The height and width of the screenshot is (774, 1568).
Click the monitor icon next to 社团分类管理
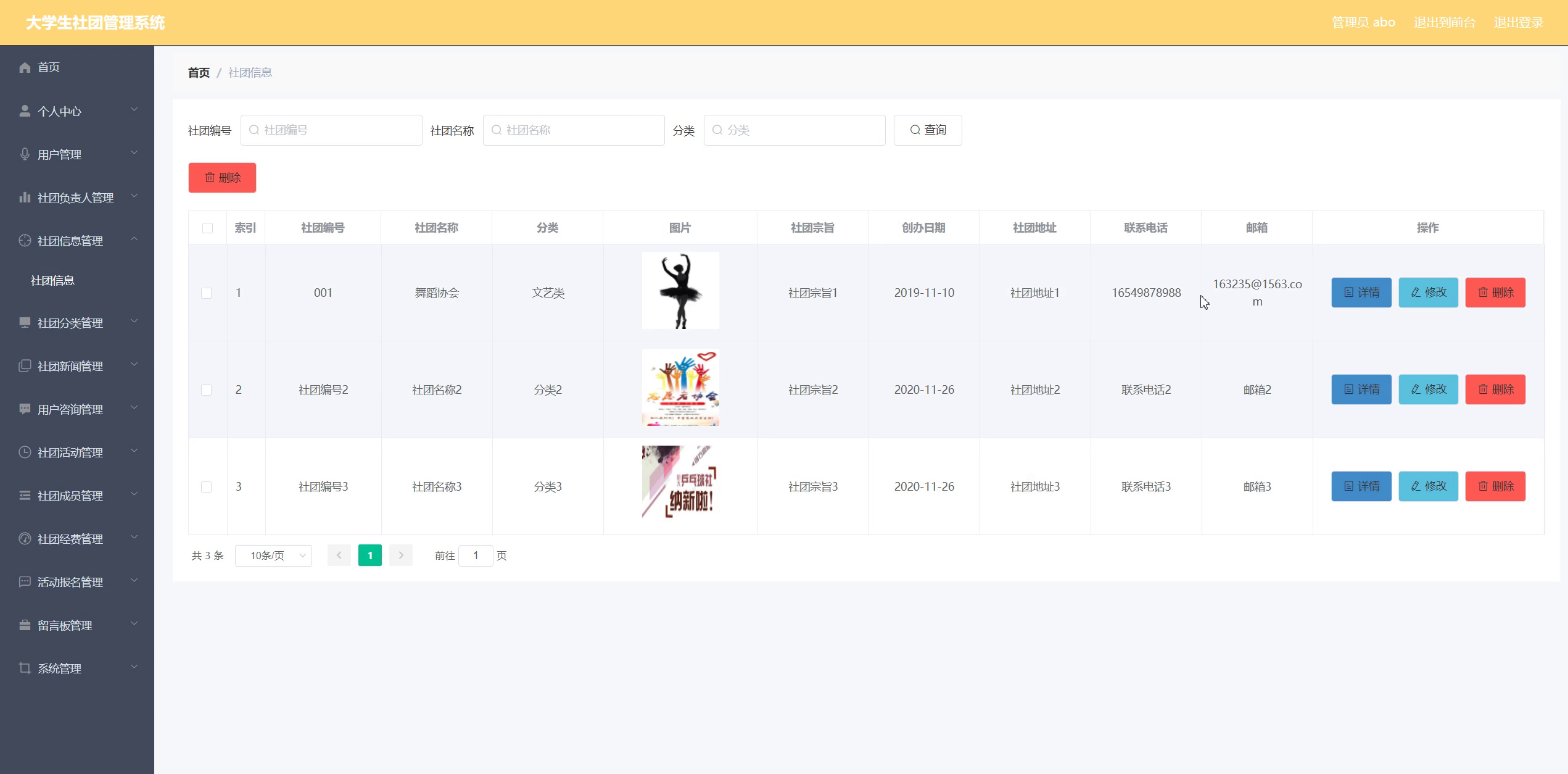coord(25,323)
